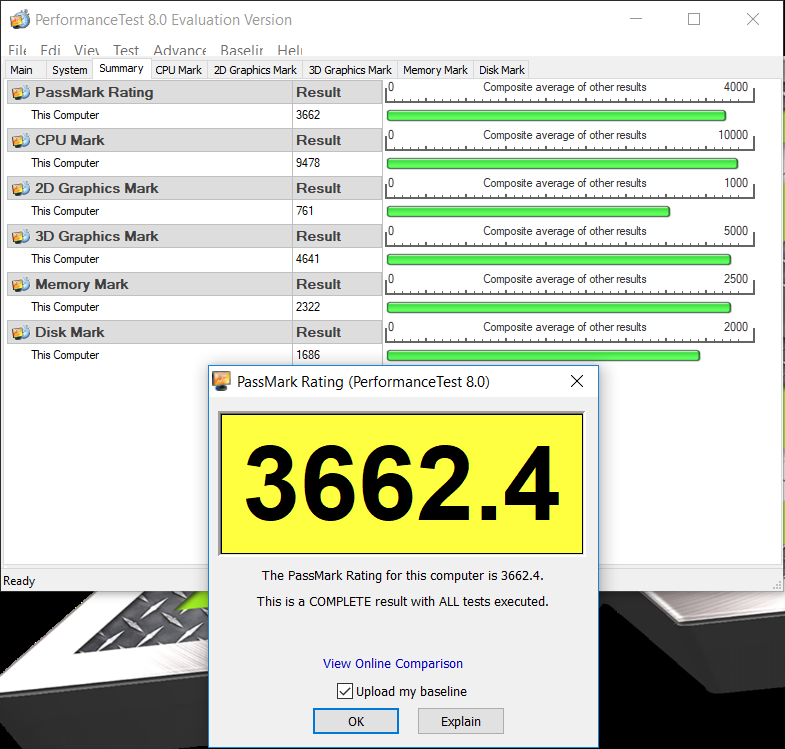This screenshot has height=749, width=785.
Task: Click the Explain button
Action: [461, 721]
